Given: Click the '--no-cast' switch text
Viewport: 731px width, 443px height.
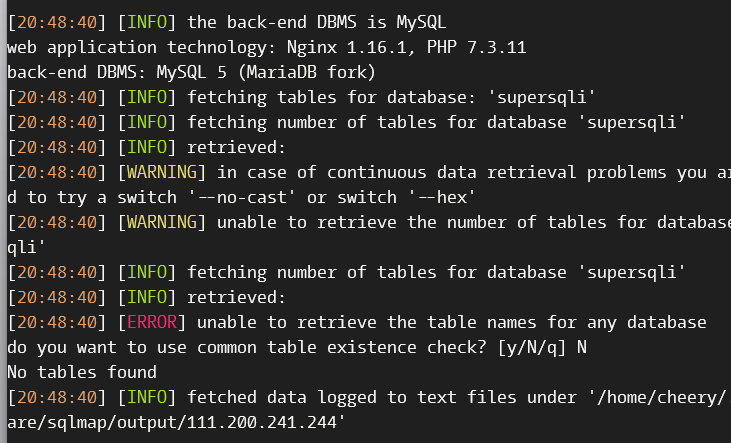Looking at the screenshot, I should tap(241, 197).
